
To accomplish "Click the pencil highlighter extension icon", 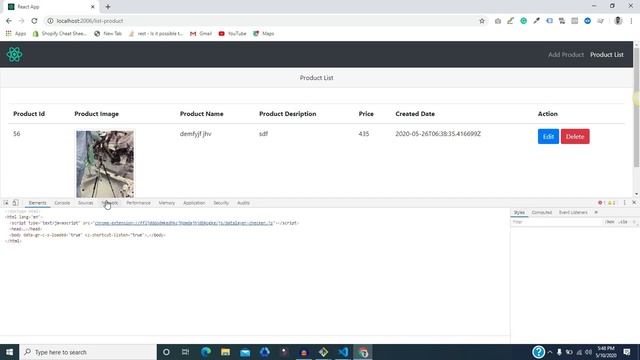I will 510,21.
